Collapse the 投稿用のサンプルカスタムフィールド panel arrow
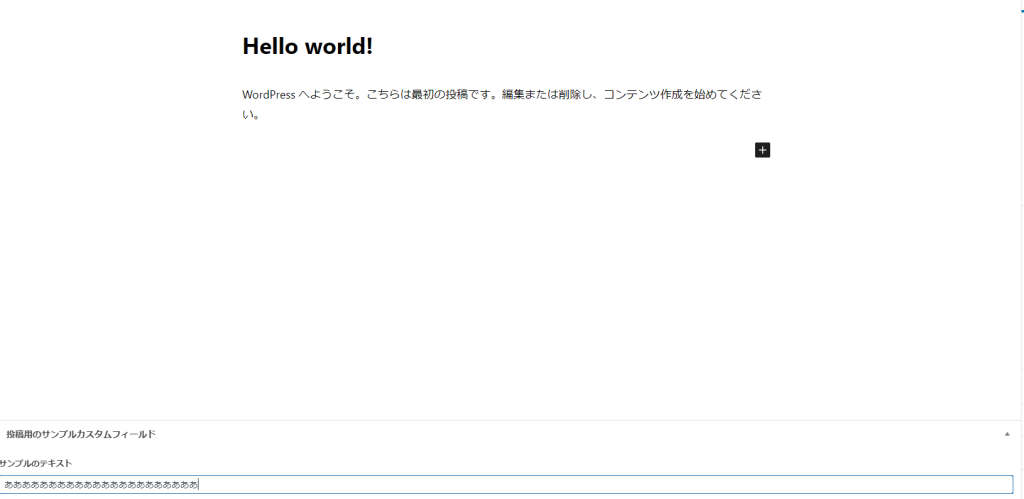Image resolution: width=1024 pixels, height=499 pixels. coord(1007,435)
